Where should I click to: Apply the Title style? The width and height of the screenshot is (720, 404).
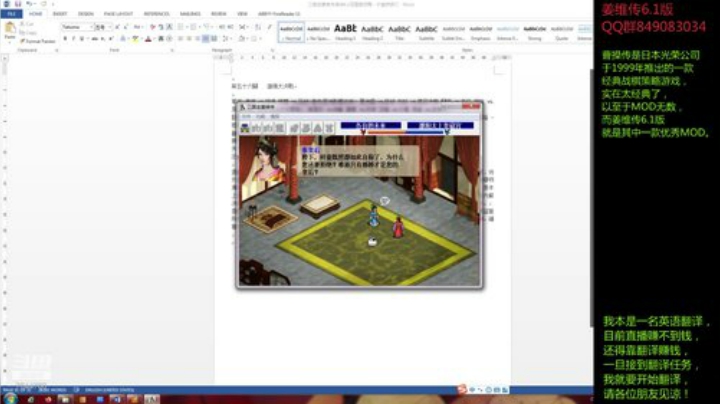(399, 32)
